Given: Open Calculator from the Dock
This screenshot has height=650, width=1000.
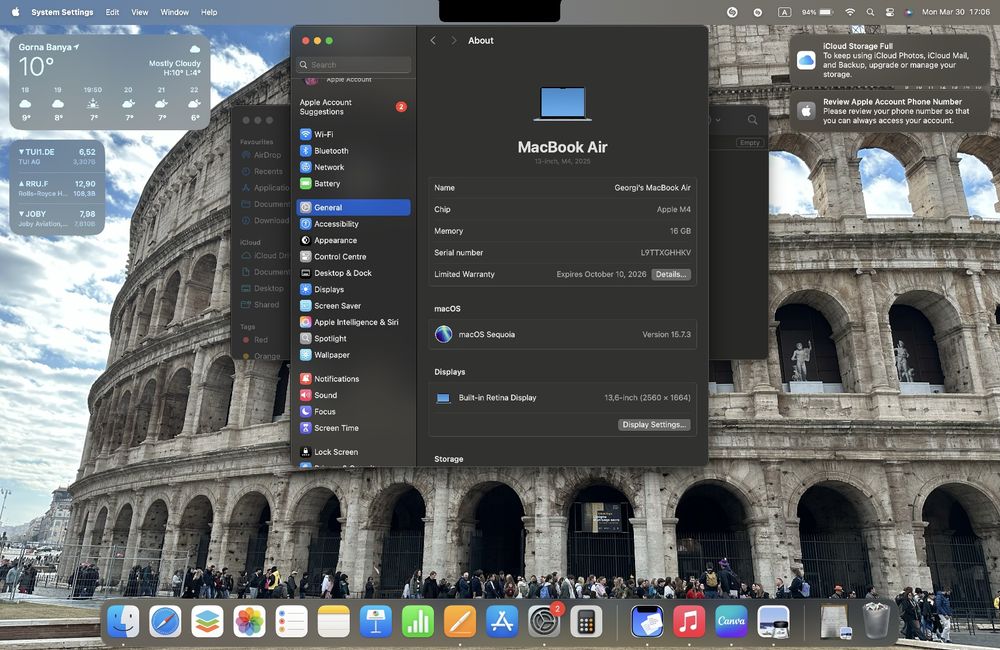Looking at the screenshot, I should click(x=586, y=621).
